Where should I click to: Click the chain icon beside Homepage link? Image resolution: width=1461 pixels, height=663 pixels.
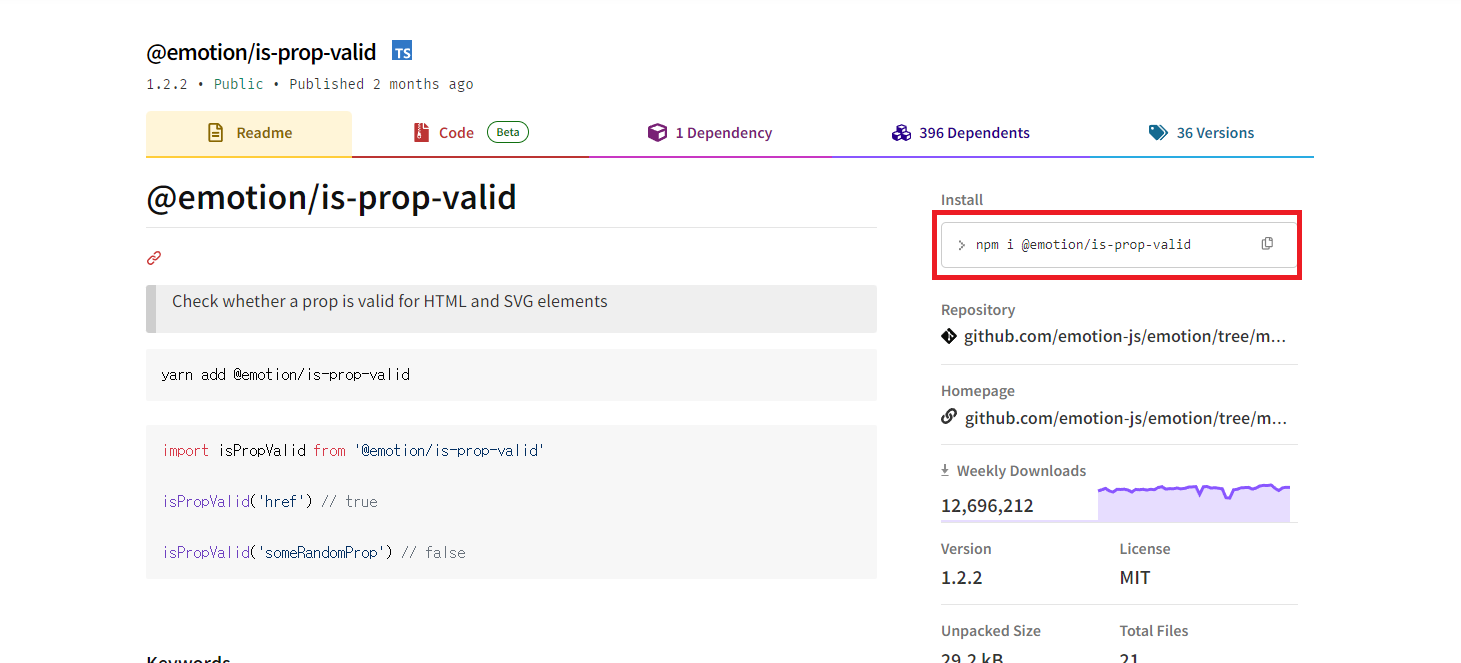point(949,417)
